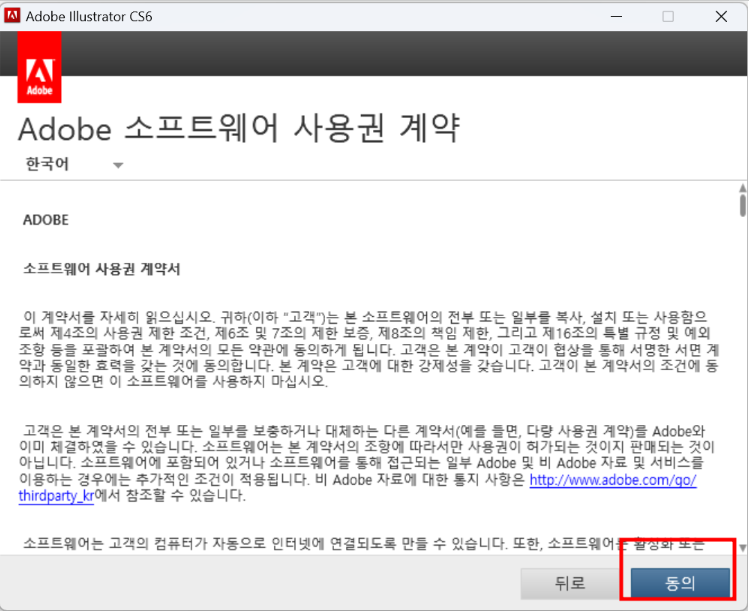The width and height of the screenshot is (749, 614).
Task: Minimize the Adobe Illustrator CS6 window
Action: point(616,17)
